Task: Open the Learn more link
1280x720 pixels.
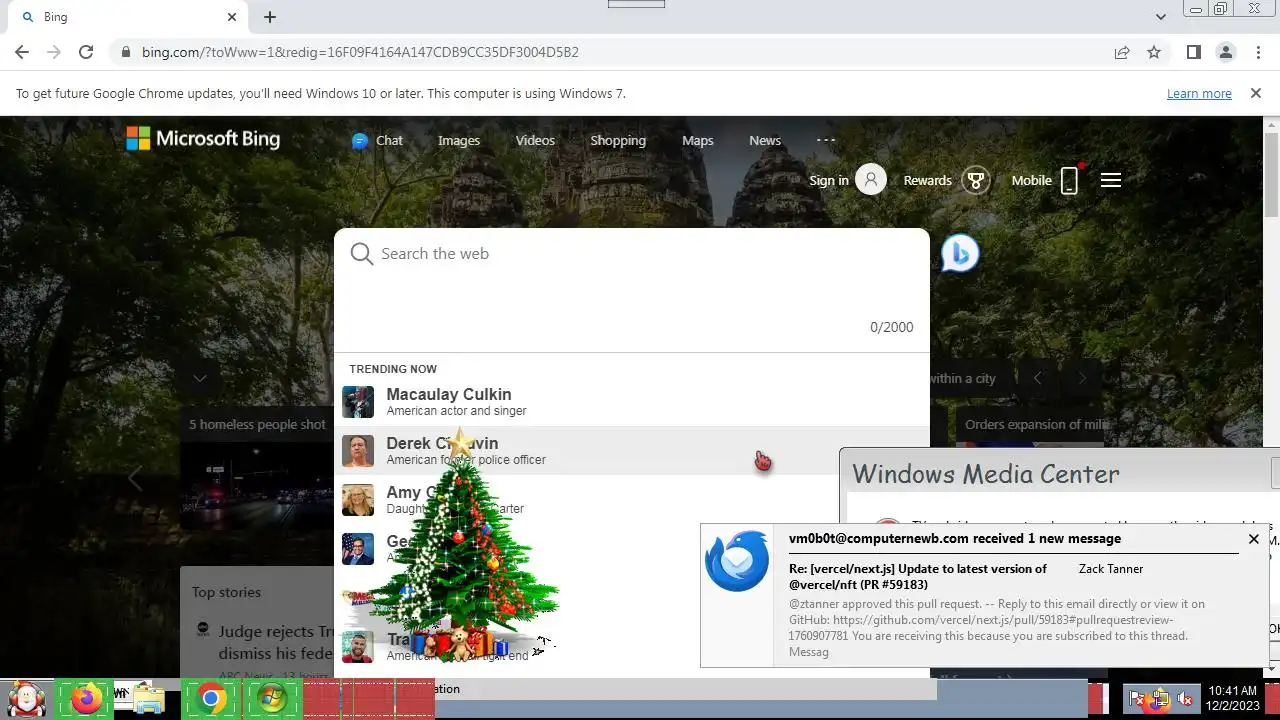Action: [x=1199, y=93]
